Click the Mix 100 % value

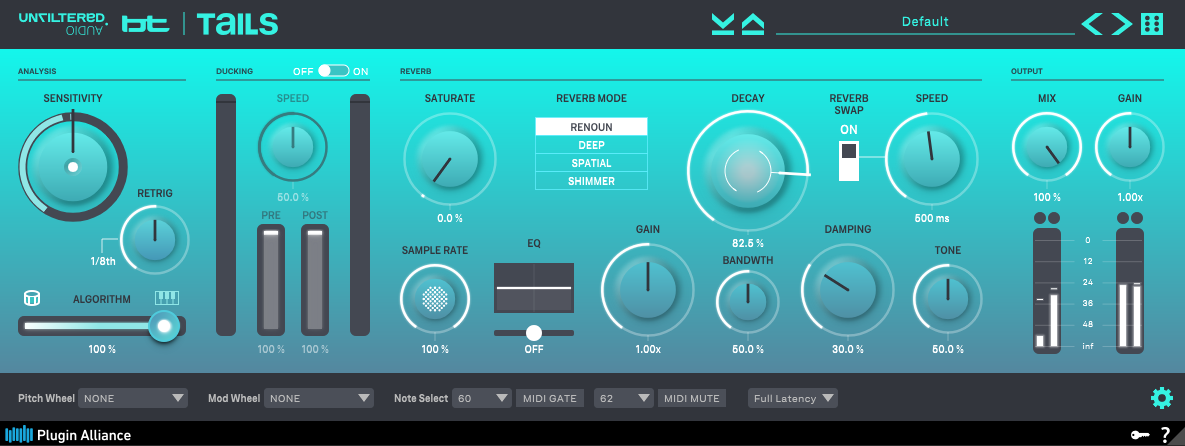click(1047, 197)
